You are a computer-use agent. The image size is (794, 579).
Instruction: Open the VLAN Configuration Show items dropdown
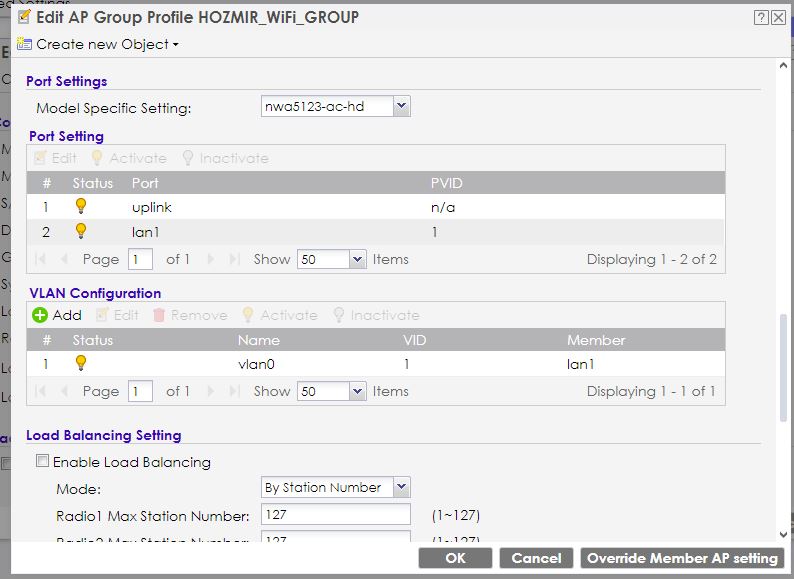coord(358,392)
